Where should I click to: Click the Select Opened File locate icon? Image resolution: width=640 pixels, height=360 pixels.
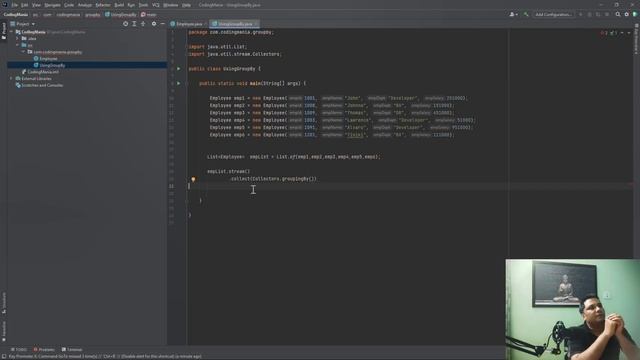tap(125, 24)
